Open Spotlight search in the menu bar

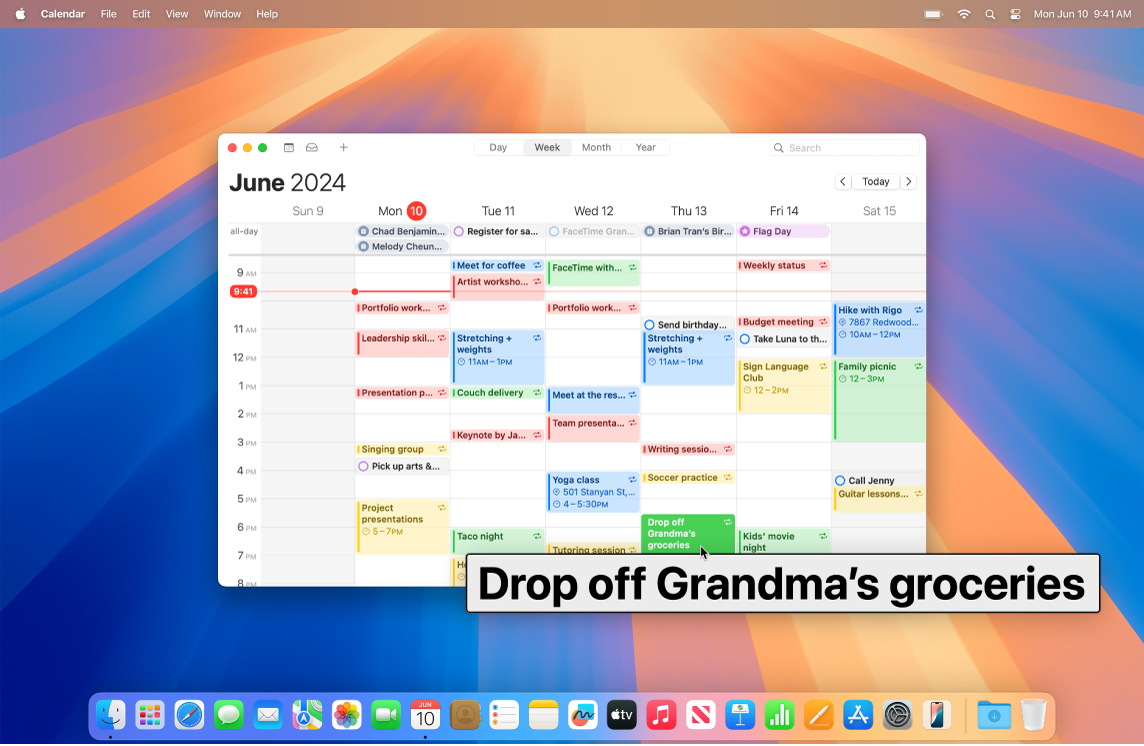pyautogui.click(x=989, y=14)
